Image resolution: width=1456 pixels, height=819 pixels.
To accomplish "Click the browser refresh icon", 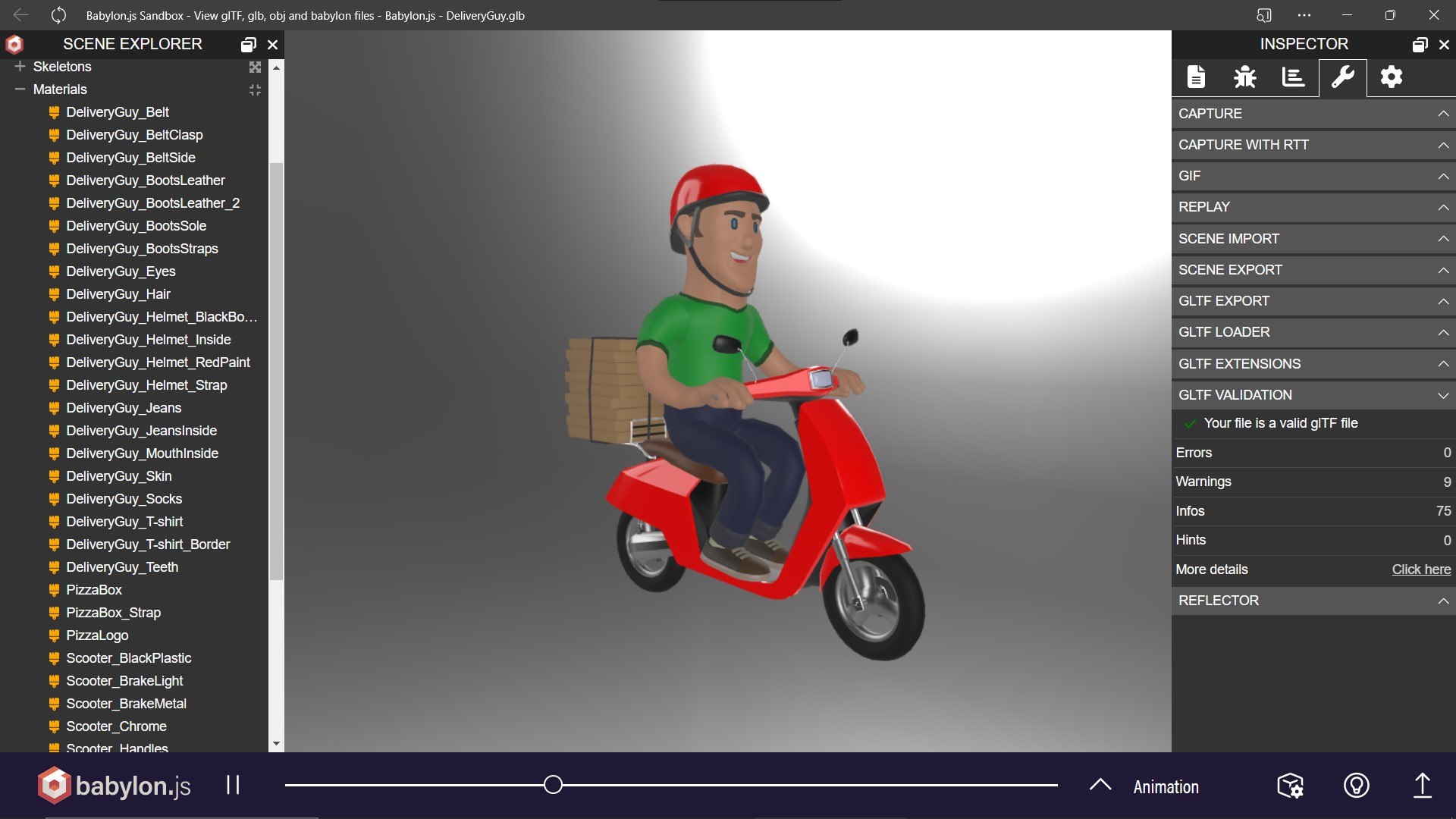I will tap(58, 15).
